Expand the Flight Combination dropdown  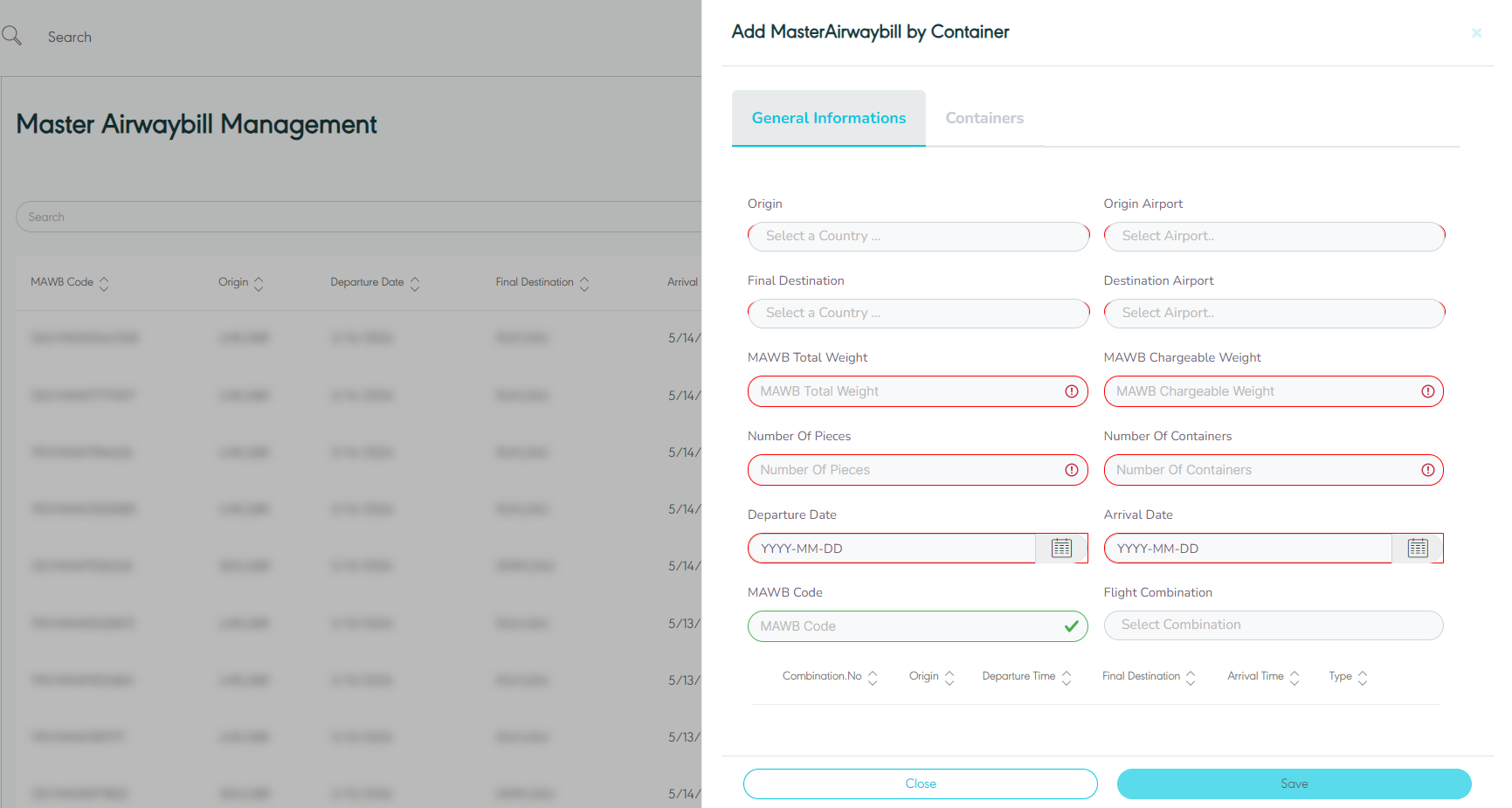(1273, 625)
